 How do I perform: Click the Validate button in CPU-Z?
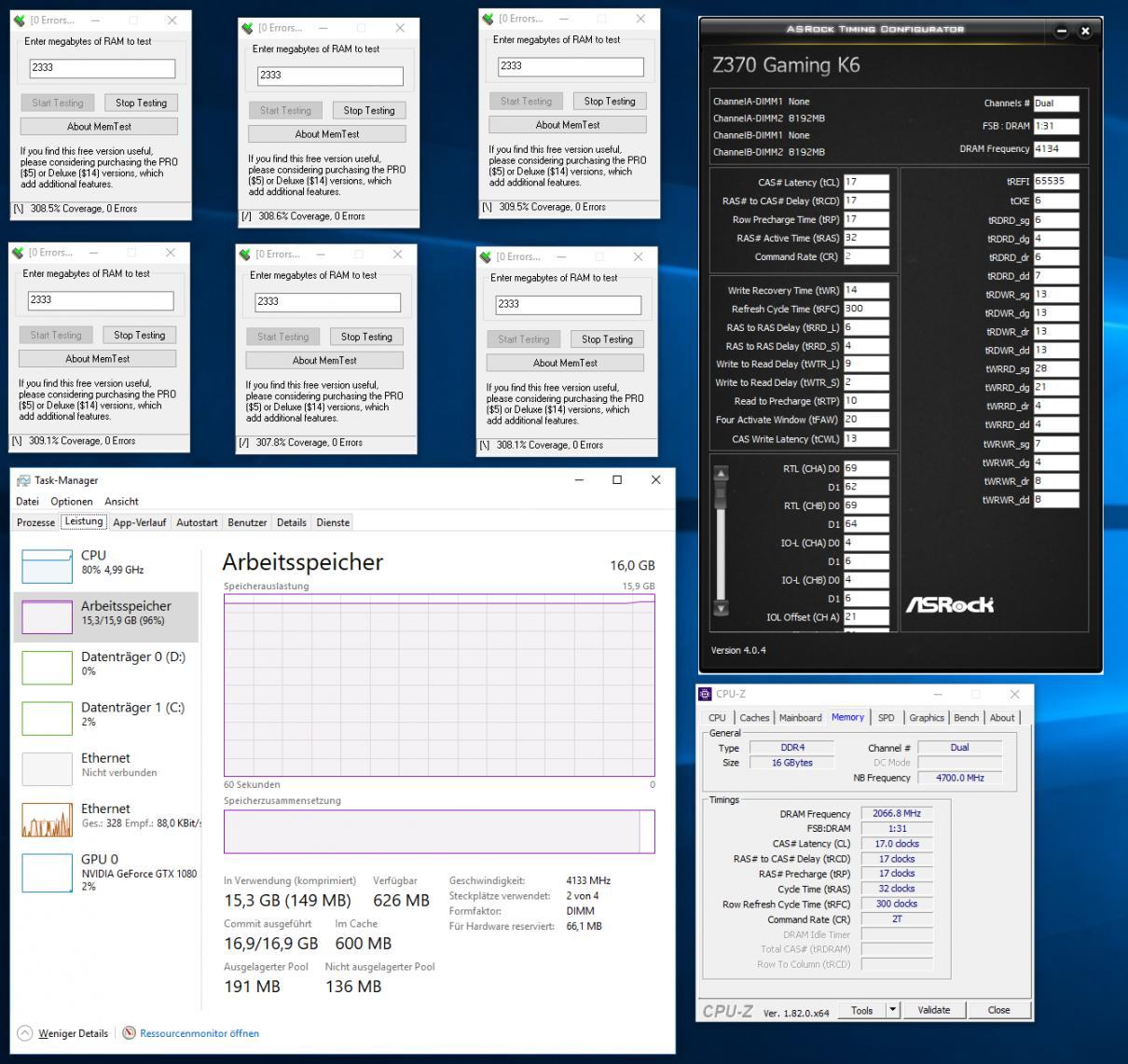[934, 1010]
